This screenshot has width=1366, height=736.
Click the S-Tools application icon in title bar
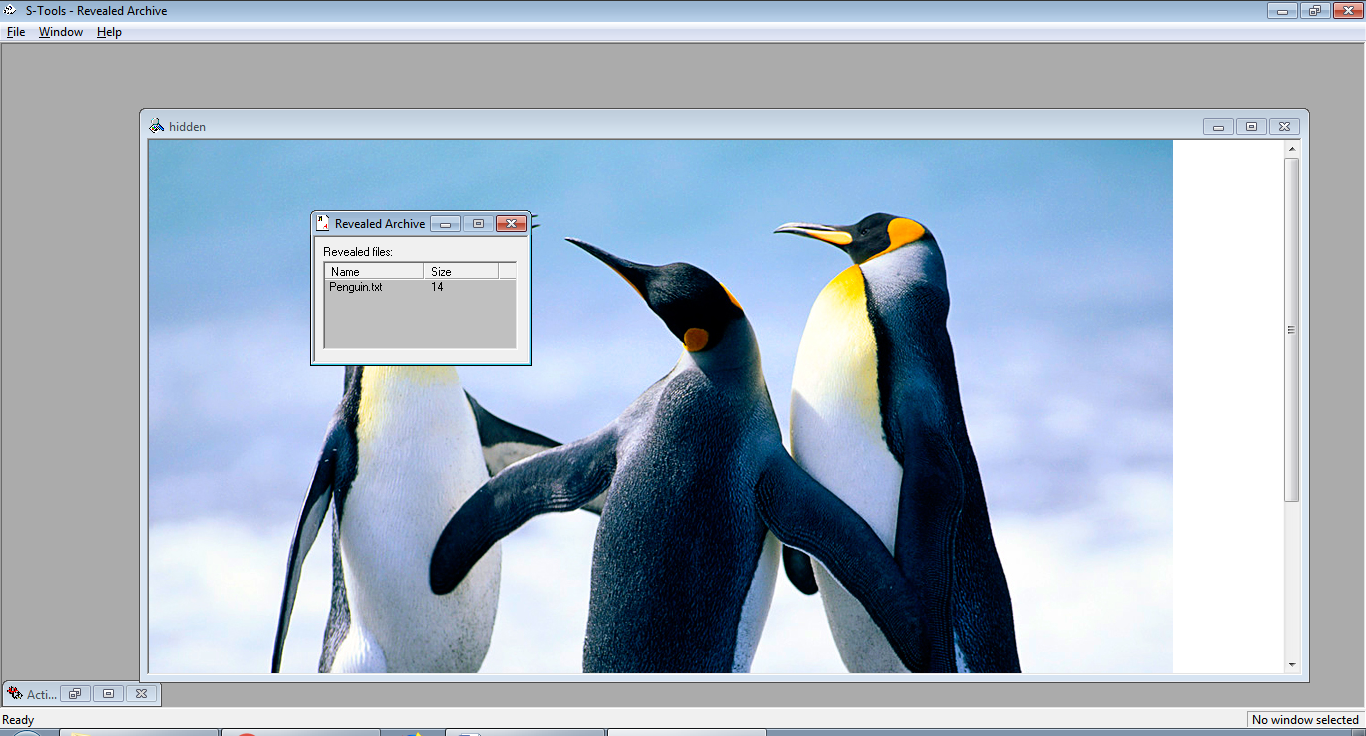click(11, 11)
